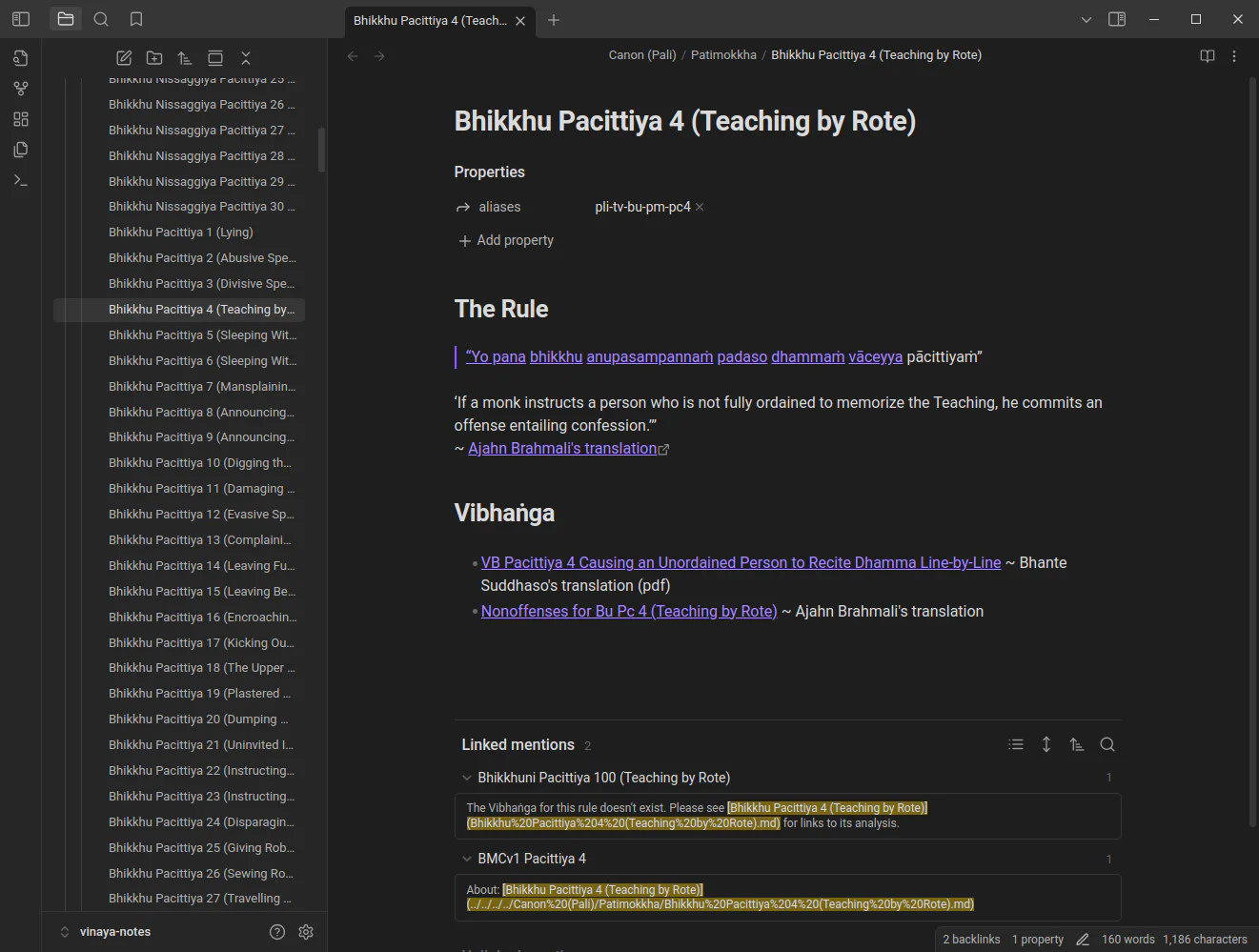Toggle the right sidebar panel

(1117, 19)
